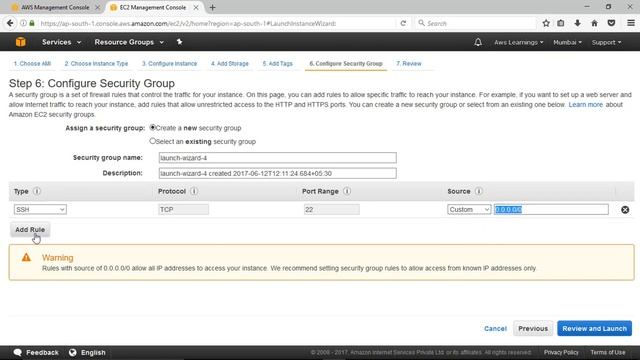Change language via English label
This screenshot has height=360, width=640.
tap(93, 352)
